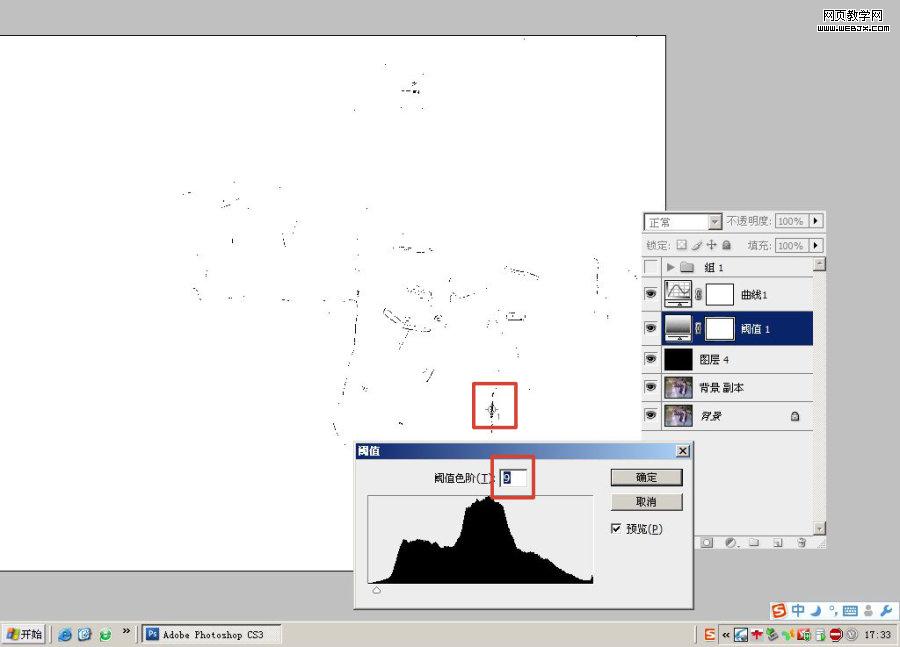Open the 不透明度 opacity slider arrow
This screenshot has height=647, width=900.
click(816, 221)
